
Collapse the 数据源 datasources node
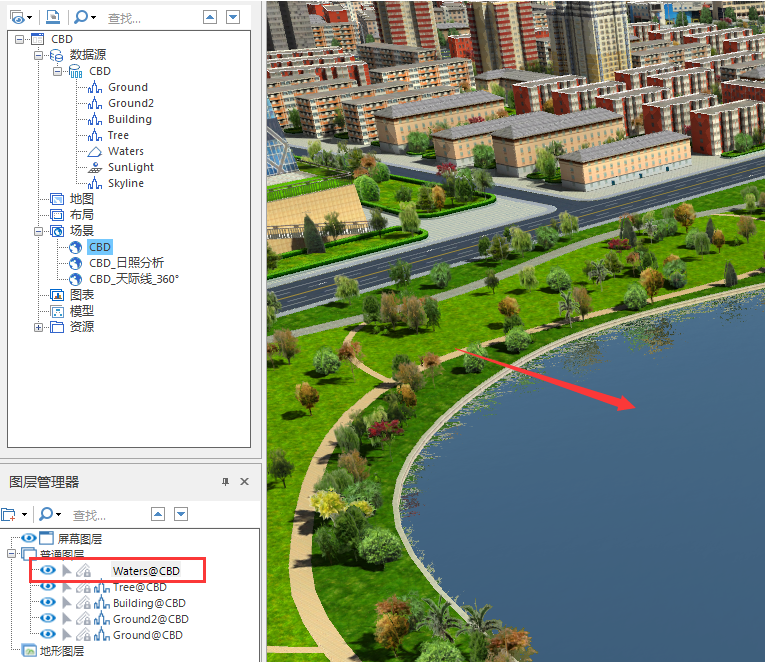click(38, 56)
